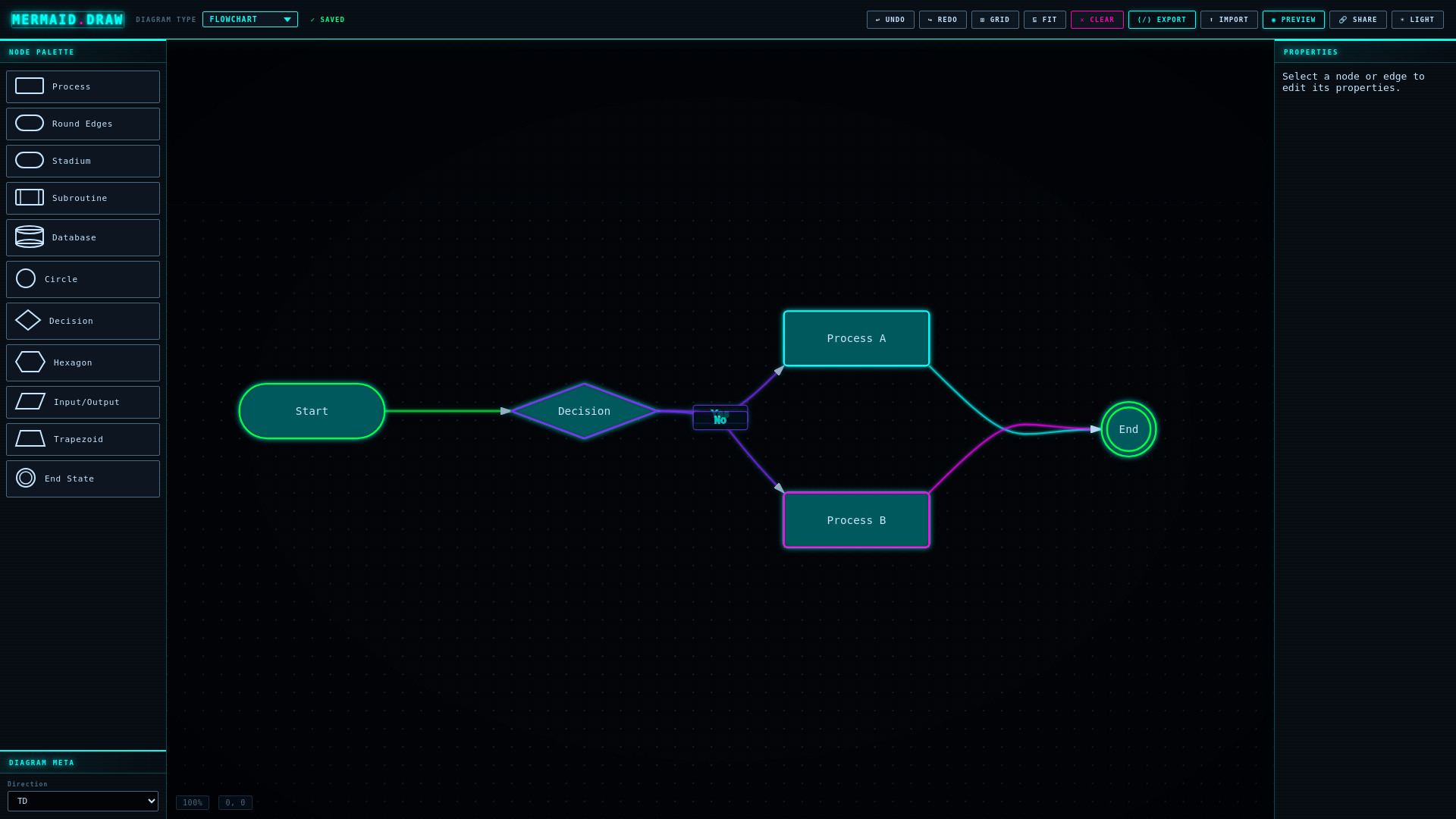This screenshot has height=819, width=1456.
Task: Select the Start node on canvas
Action: coord(312,411)
